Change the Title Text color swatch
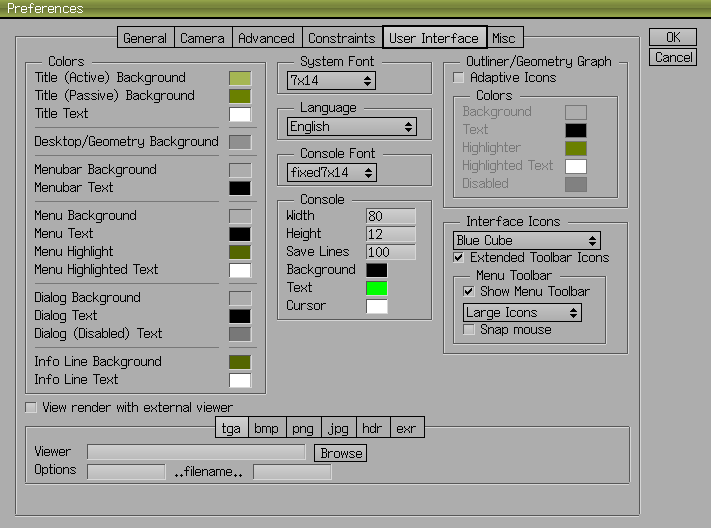The image size is (711, 528). point(240,114)
